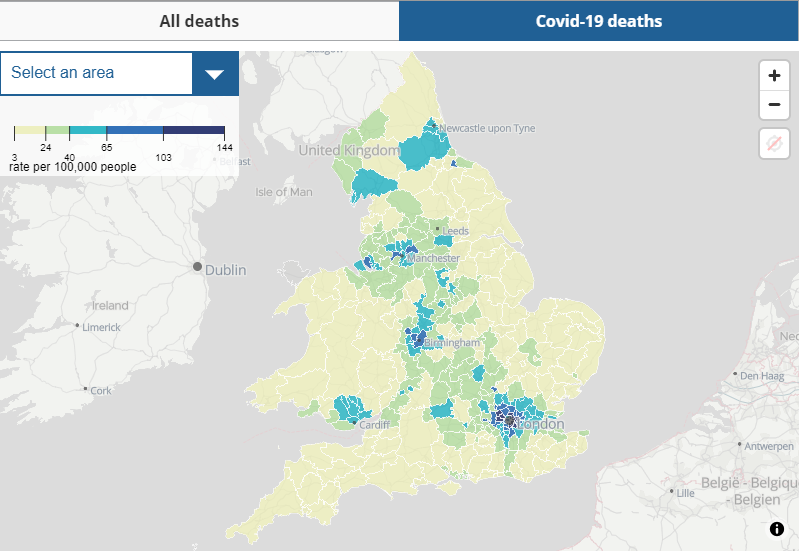Screen dimensions: 799x551
Task: Switch to the All deaths tab
Action: pyautogui.click(x=199, y=21)
